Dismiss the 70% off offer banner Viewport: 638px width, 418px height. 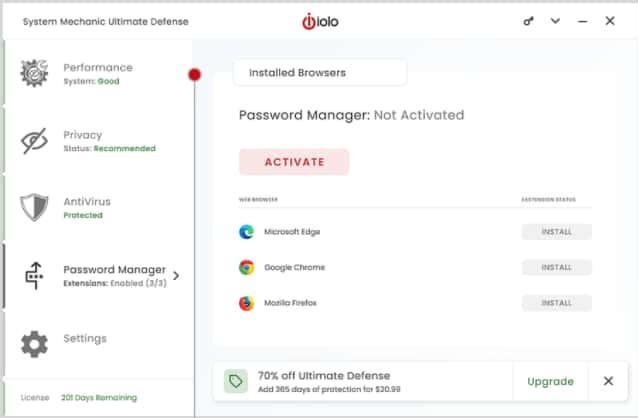pyautogui.click(x=608, y=381)
